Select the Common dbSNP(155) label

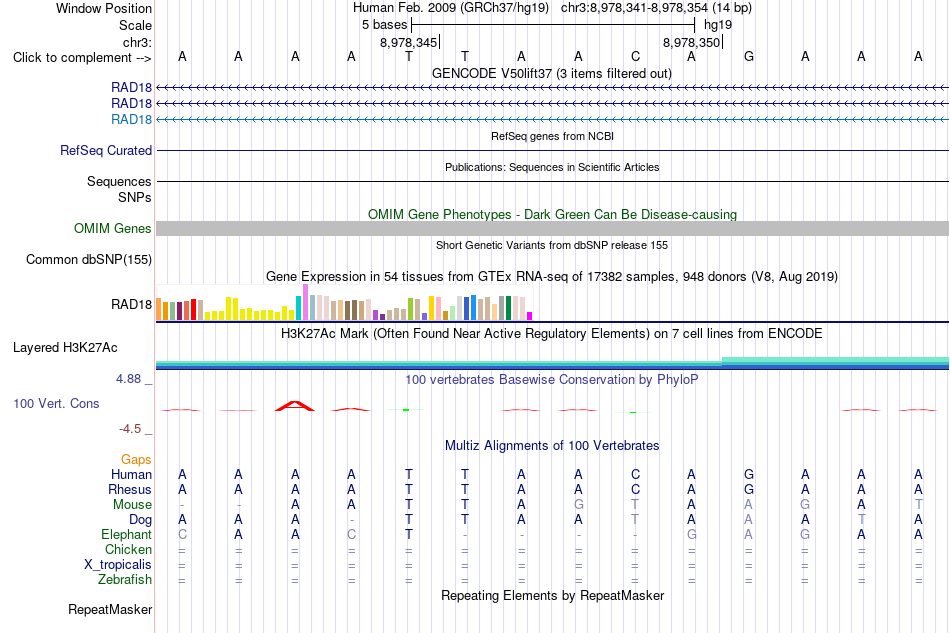coord(88,259)
